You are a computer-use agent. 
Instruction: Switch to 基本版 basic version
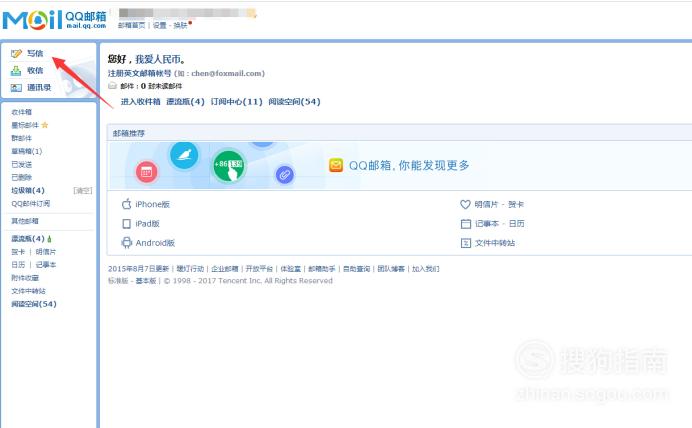[146, 281]
